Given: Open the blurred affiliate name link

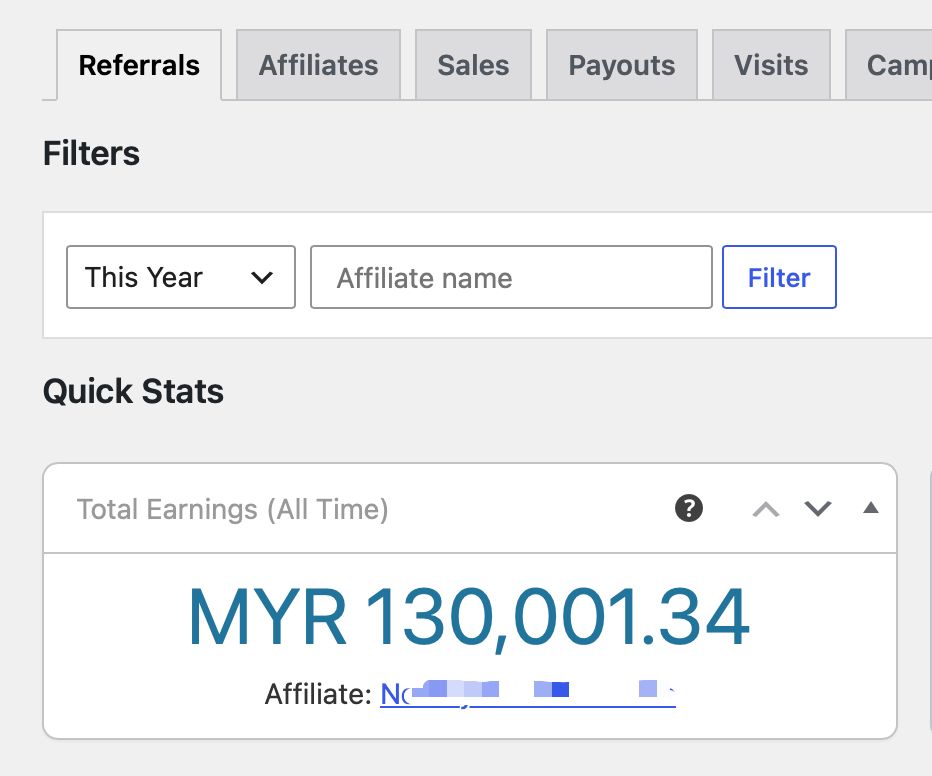Looking at the screenshot, I should pos(528,693).
